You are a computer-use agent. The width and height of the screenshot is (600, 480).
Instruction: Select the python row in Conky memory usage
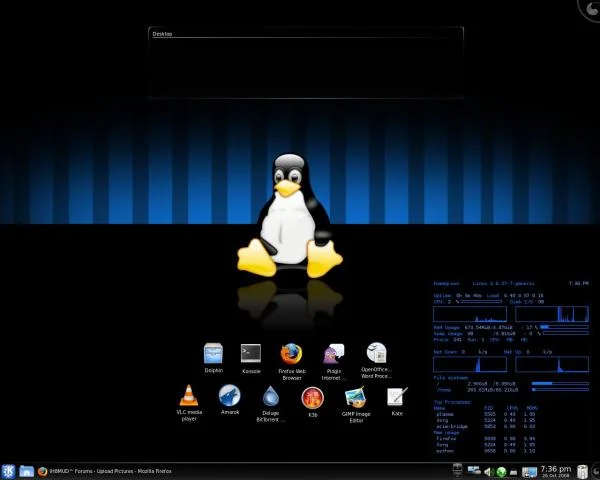point(486,451)
